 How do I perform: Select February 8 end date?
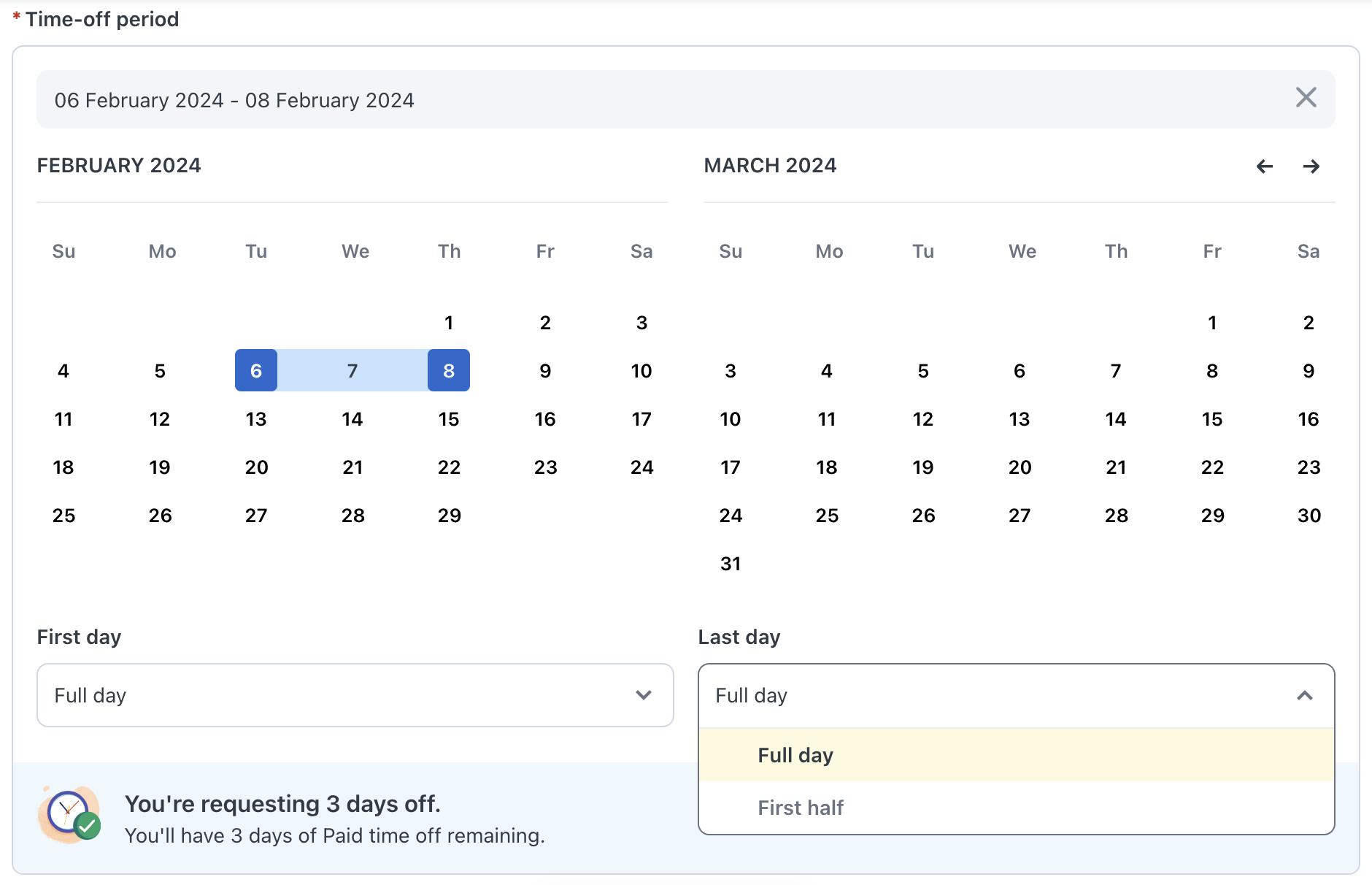449,370
